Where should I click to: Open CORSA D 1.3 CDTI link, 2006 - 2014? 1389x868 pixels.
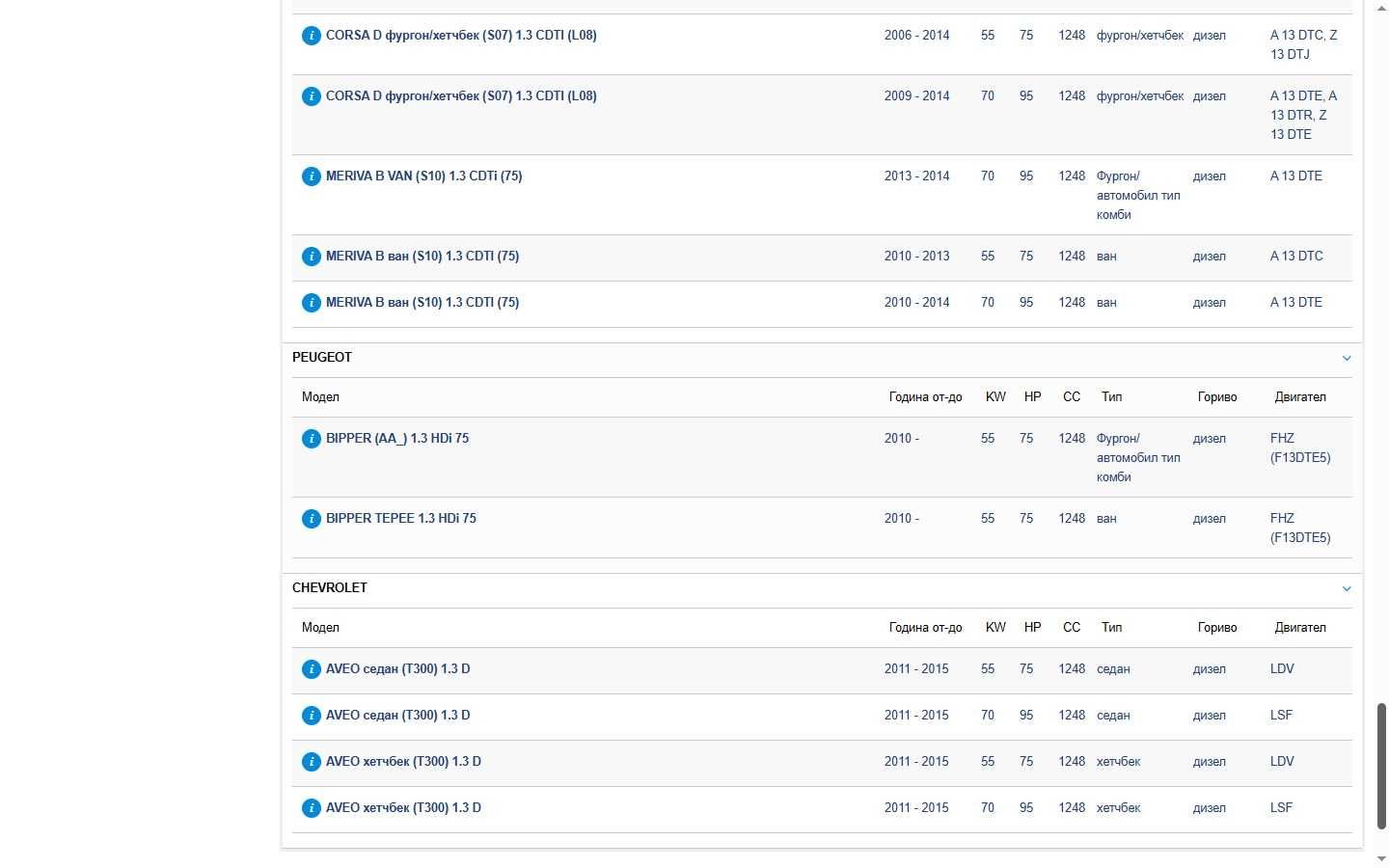(461, 35)
